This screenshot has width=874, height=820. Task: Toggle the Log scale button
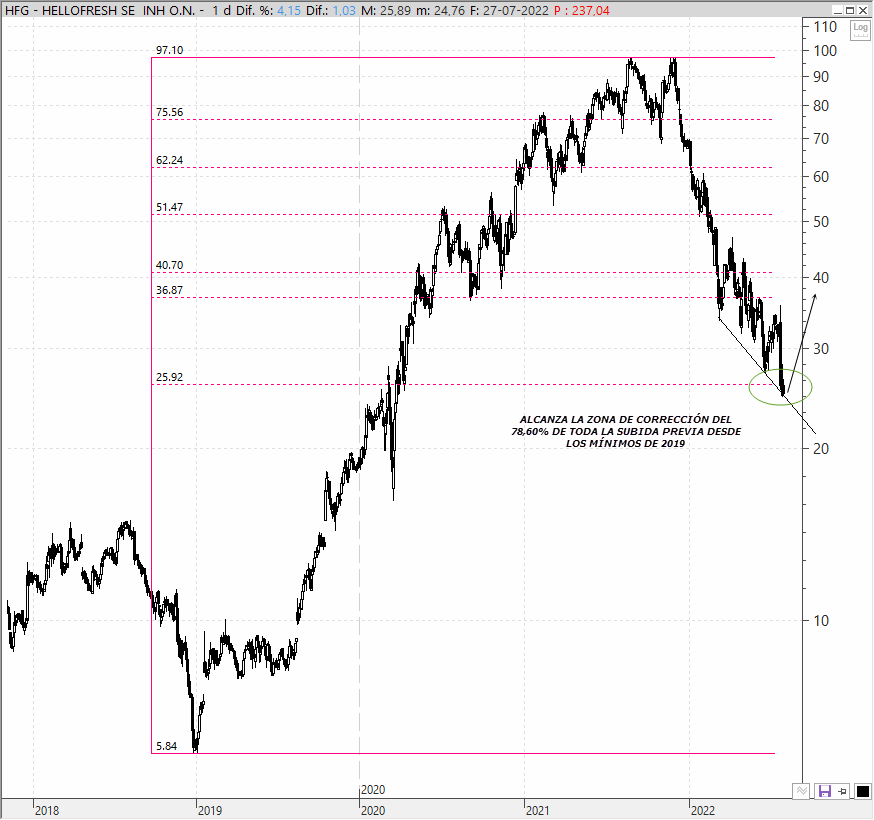tap(860, 30)
